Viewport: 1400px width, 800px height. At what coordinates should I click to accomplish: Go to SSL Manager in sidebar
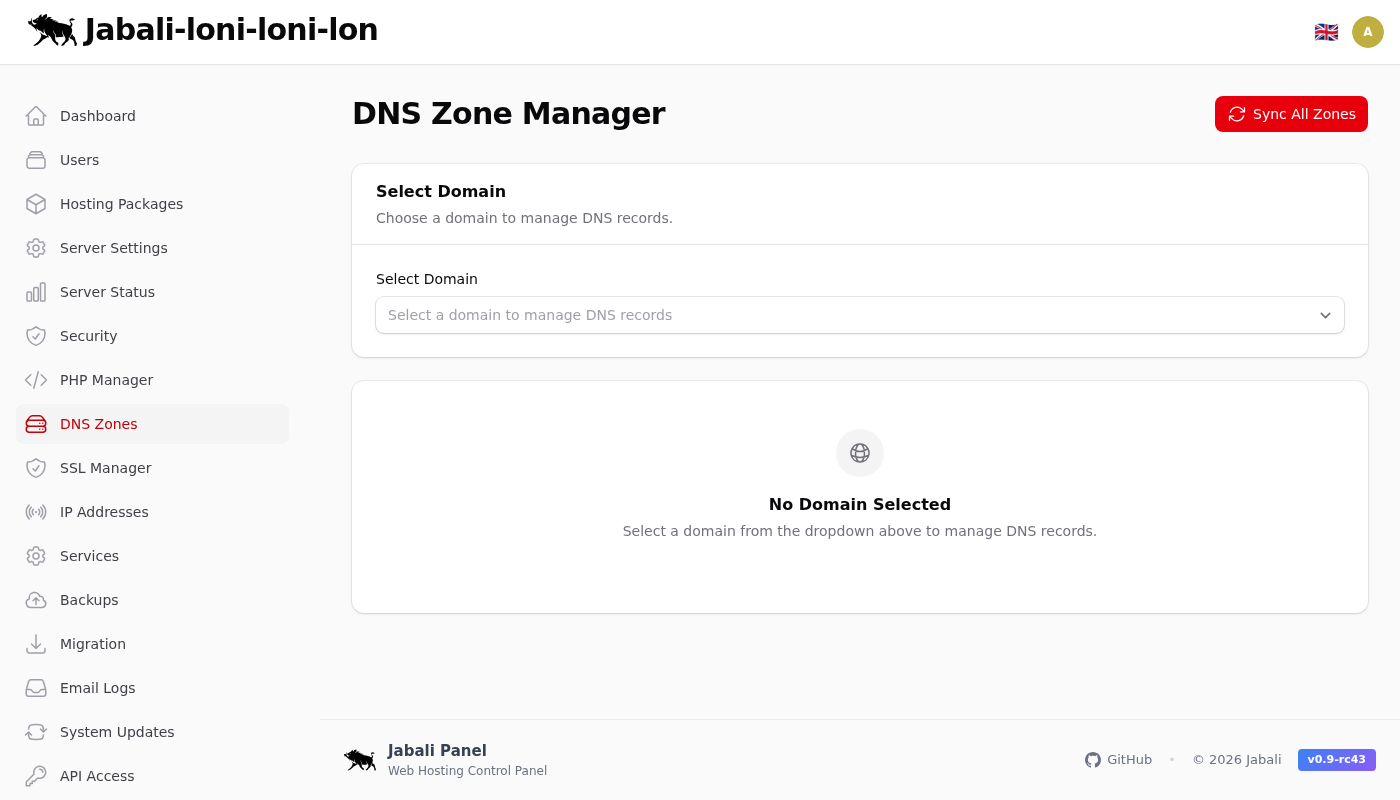(x=105, y=468)
